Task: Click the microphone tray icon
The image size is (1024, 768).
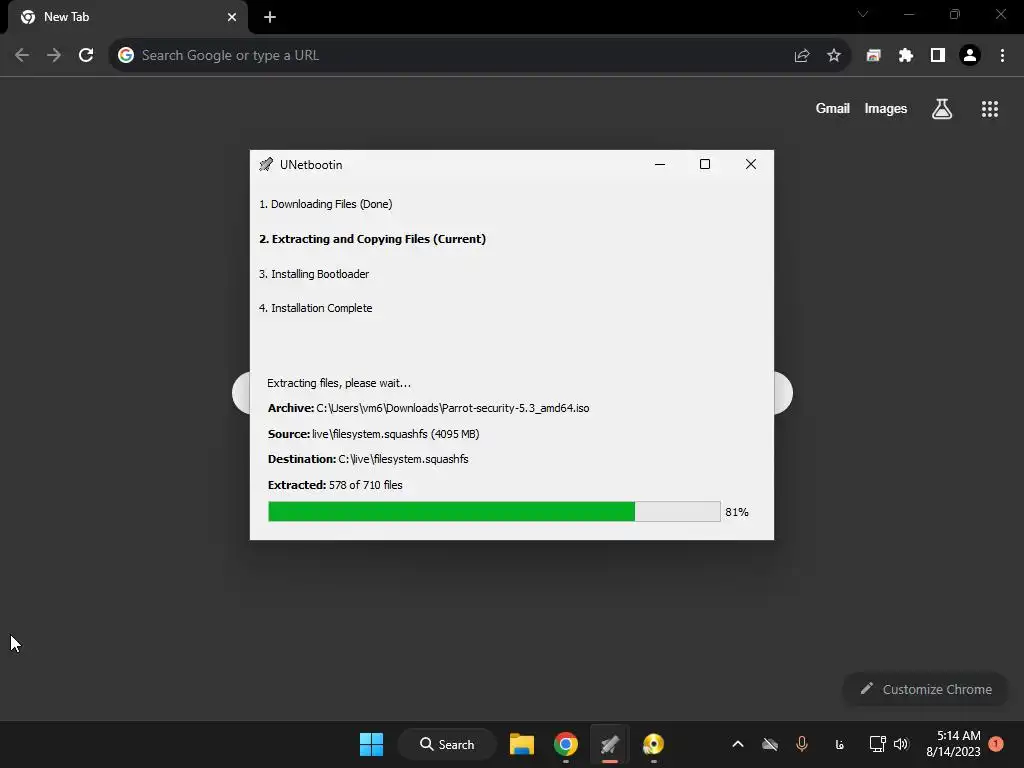Action: point(802,744)
